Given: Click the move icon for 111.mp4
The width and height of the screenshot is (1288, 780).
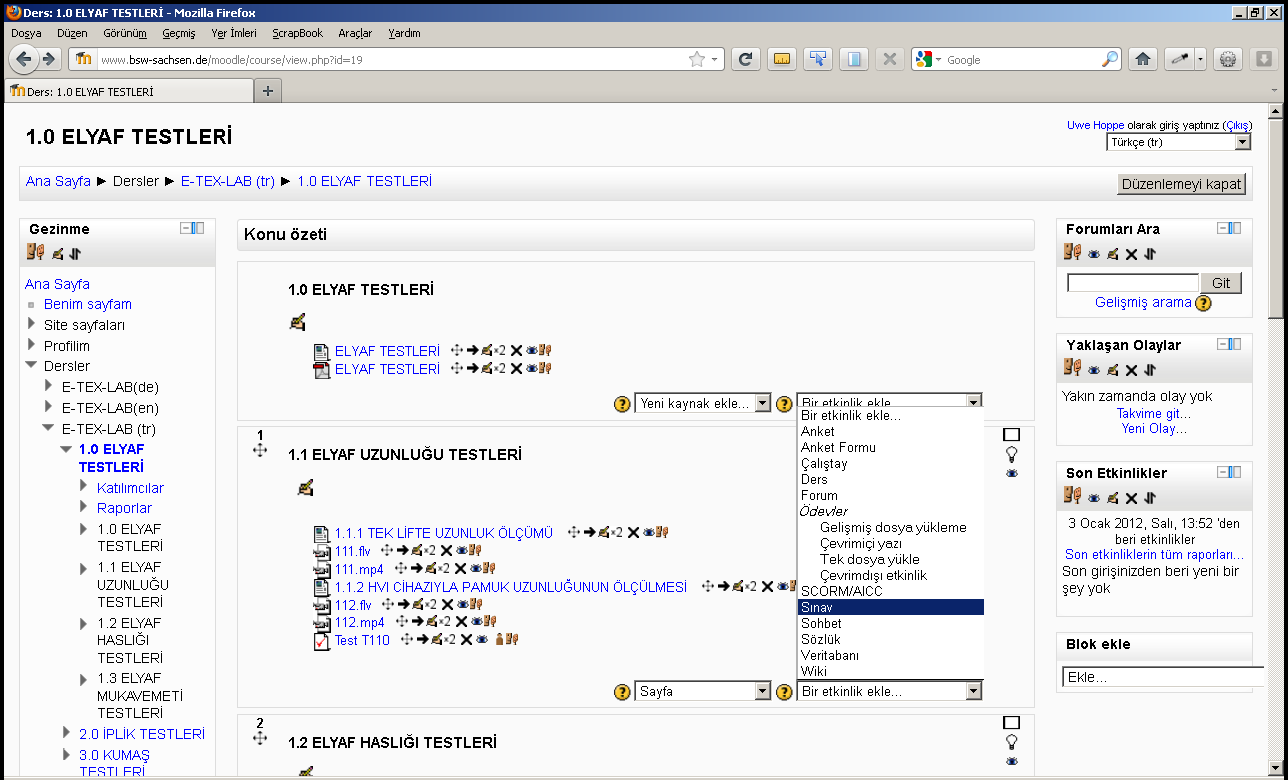Looking at the screenshot, I should tap(401, 568).
